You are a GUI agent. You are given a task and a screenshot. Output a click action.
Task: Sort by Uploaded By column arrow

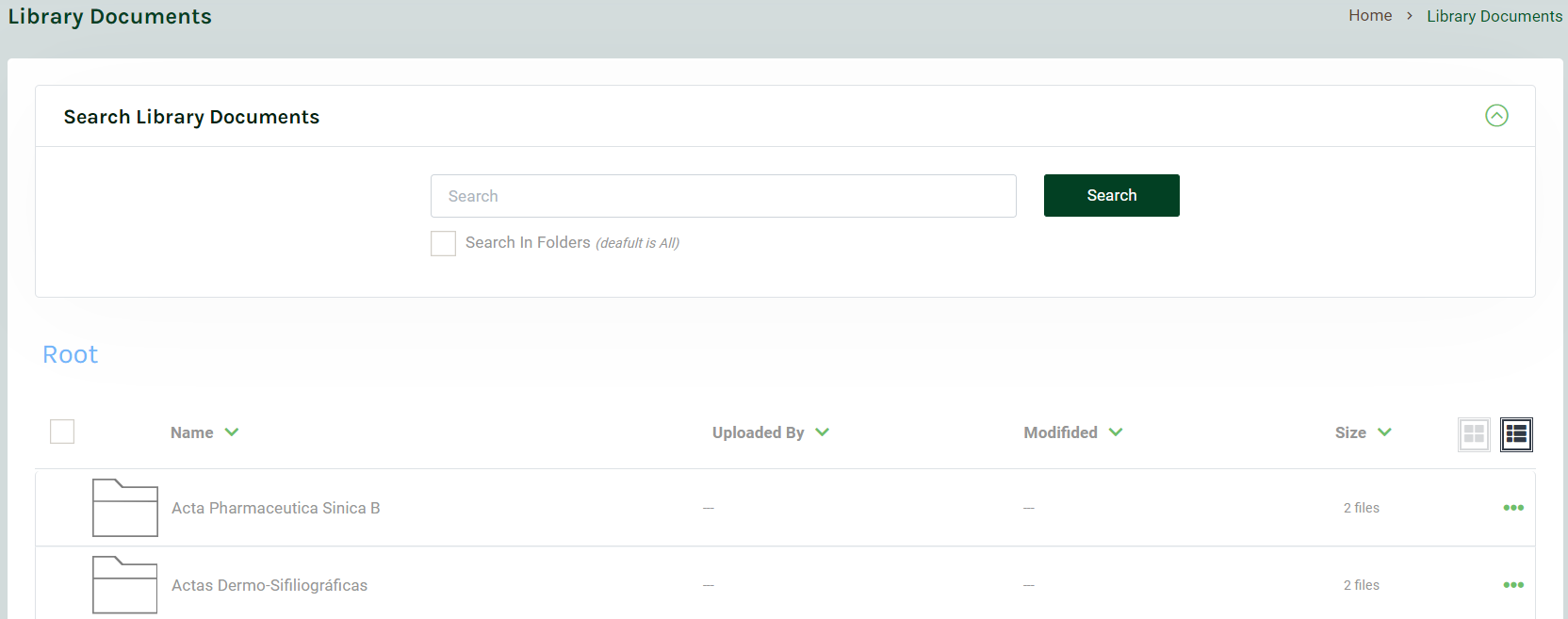pyautogui.click(x=822, y=432)
